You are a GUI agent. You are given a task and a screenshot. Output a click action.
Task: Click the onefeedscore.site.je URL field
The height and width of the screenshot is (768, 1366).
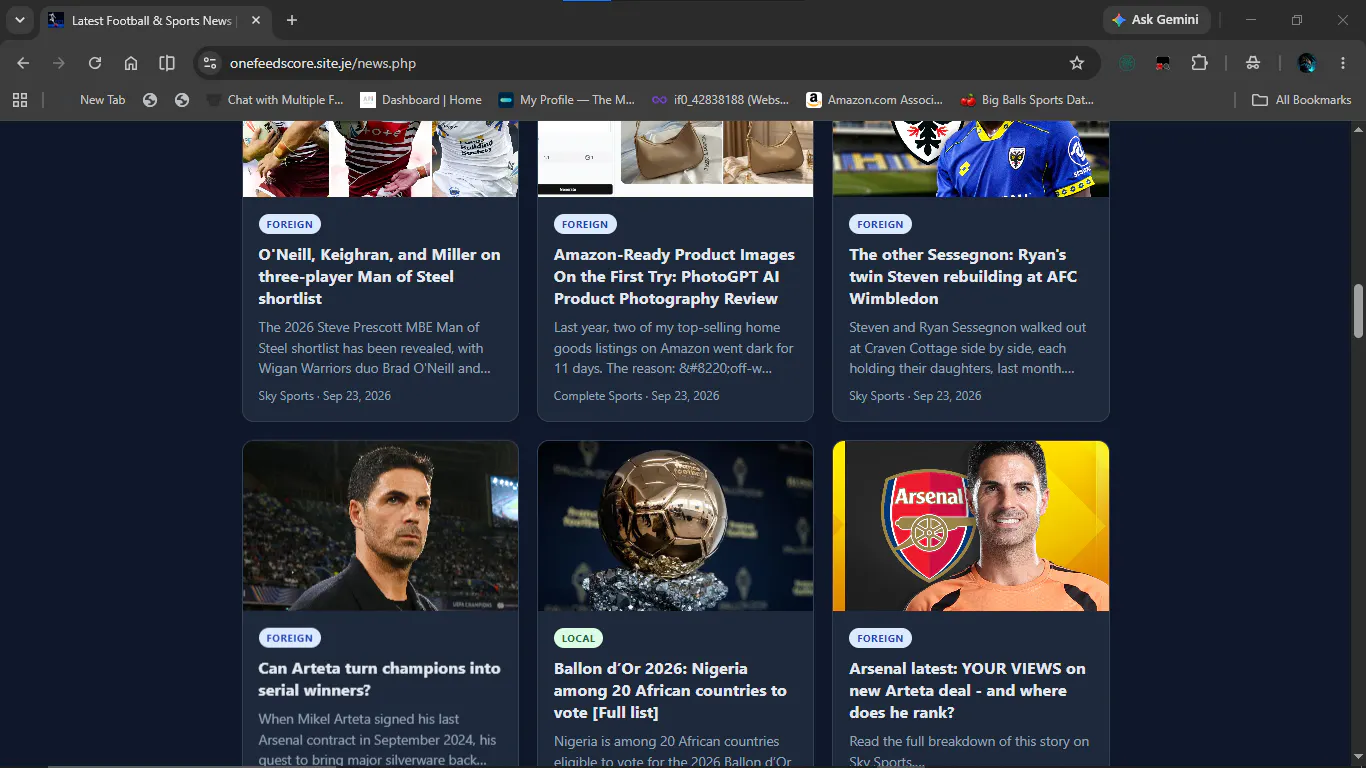pyautogui.click(x=640, y=63)
